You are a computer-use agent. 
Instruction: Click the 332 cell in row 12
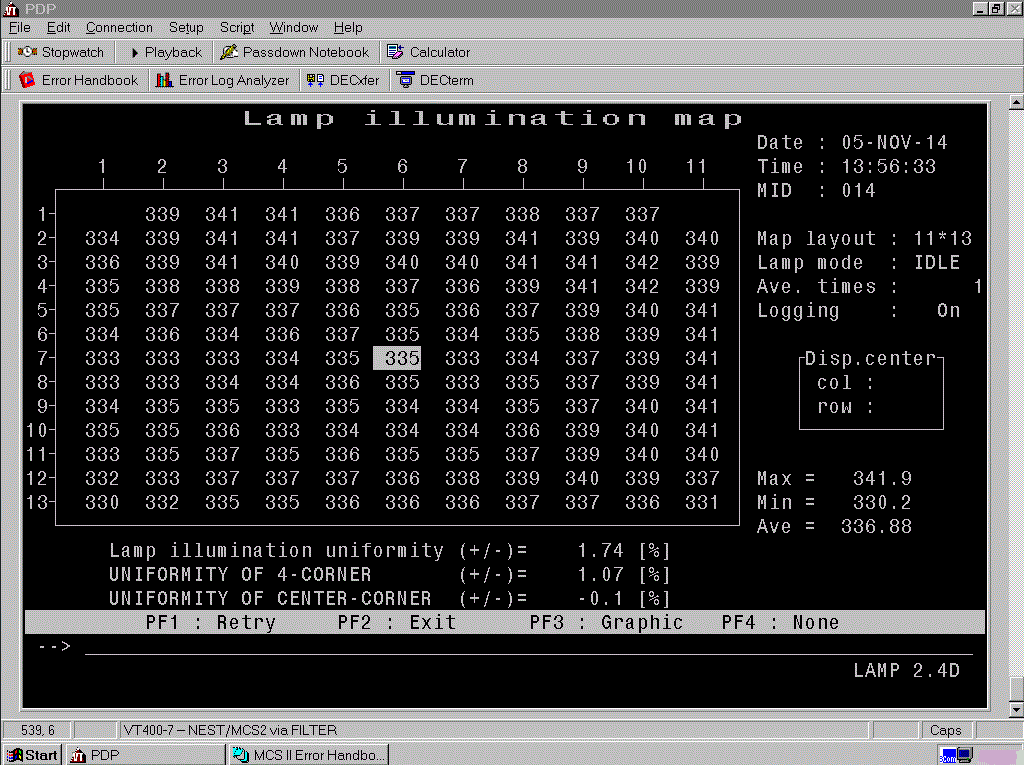pos(102,478)
